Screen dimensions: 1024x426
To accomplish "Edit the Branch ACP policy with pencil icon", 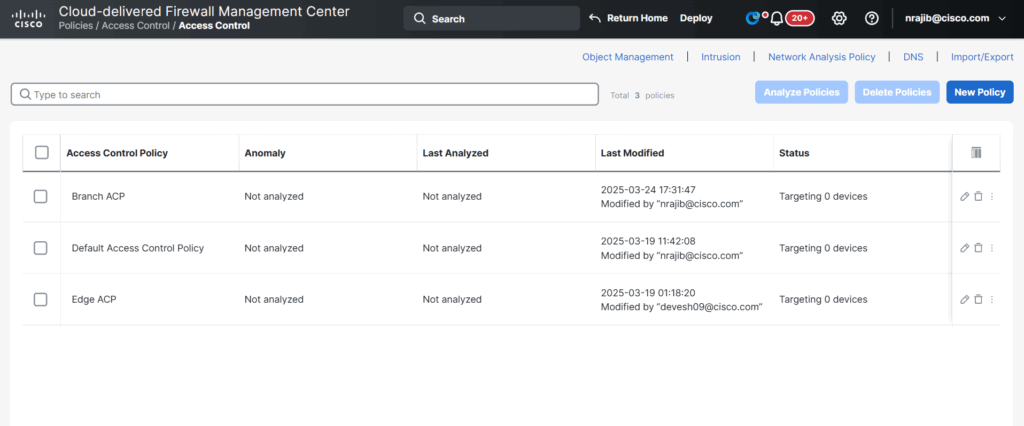I will point(964,197).
